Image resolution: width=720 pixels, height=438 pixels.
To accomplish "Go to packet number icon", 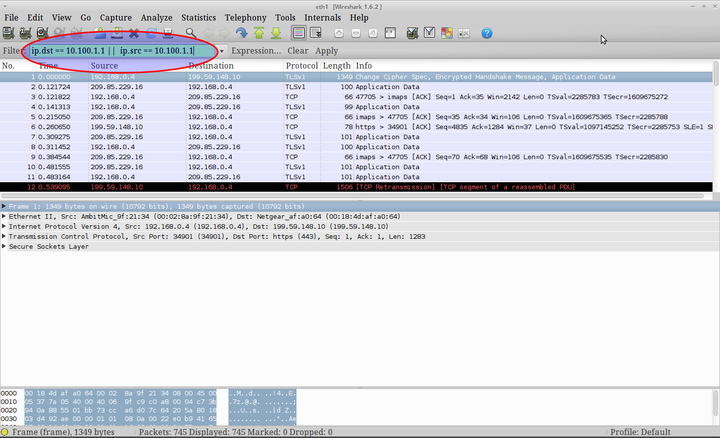I will click(x=242, y=33).
